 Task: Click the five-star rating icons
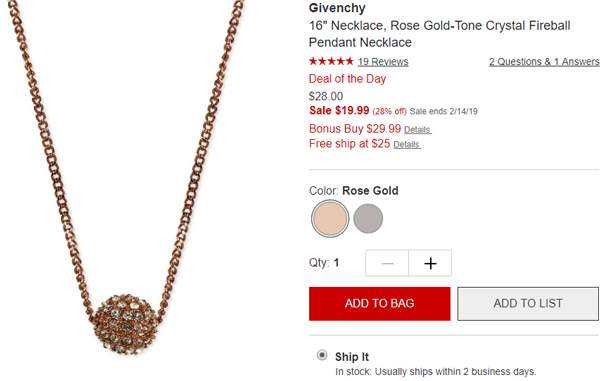(x=331, y=61)
